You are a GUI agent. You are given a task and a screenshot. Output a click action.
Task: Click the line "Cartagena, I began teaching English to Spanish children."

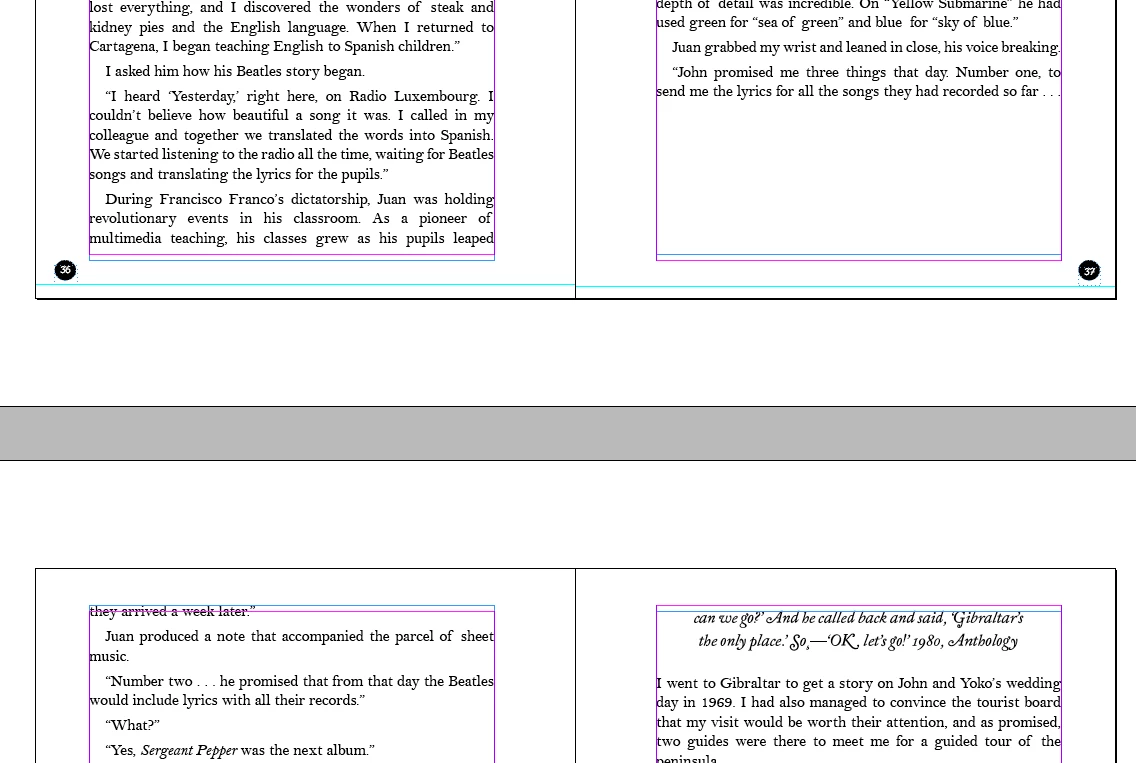point(275,46)
